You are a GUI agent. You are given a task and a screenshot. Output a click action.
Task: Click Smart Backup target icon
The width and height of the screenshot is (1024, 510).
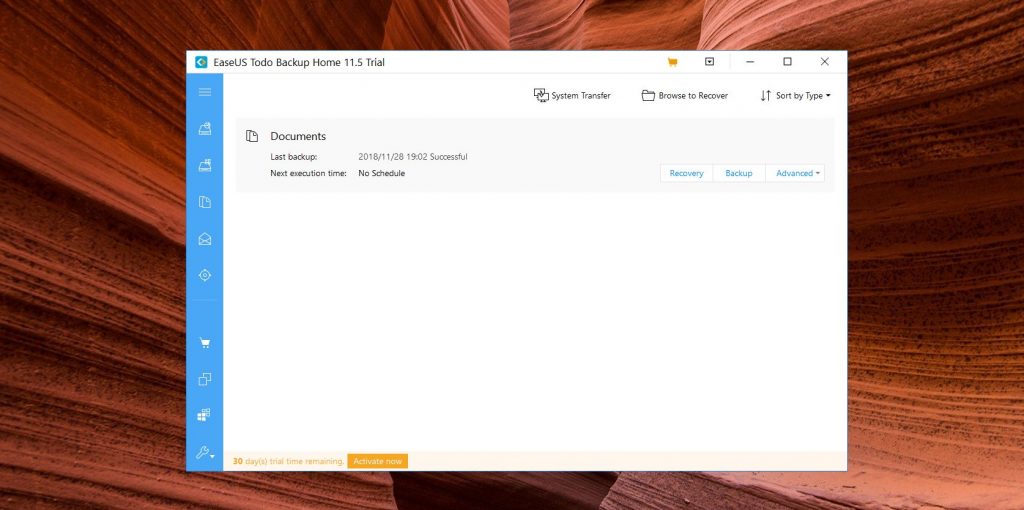205,275
